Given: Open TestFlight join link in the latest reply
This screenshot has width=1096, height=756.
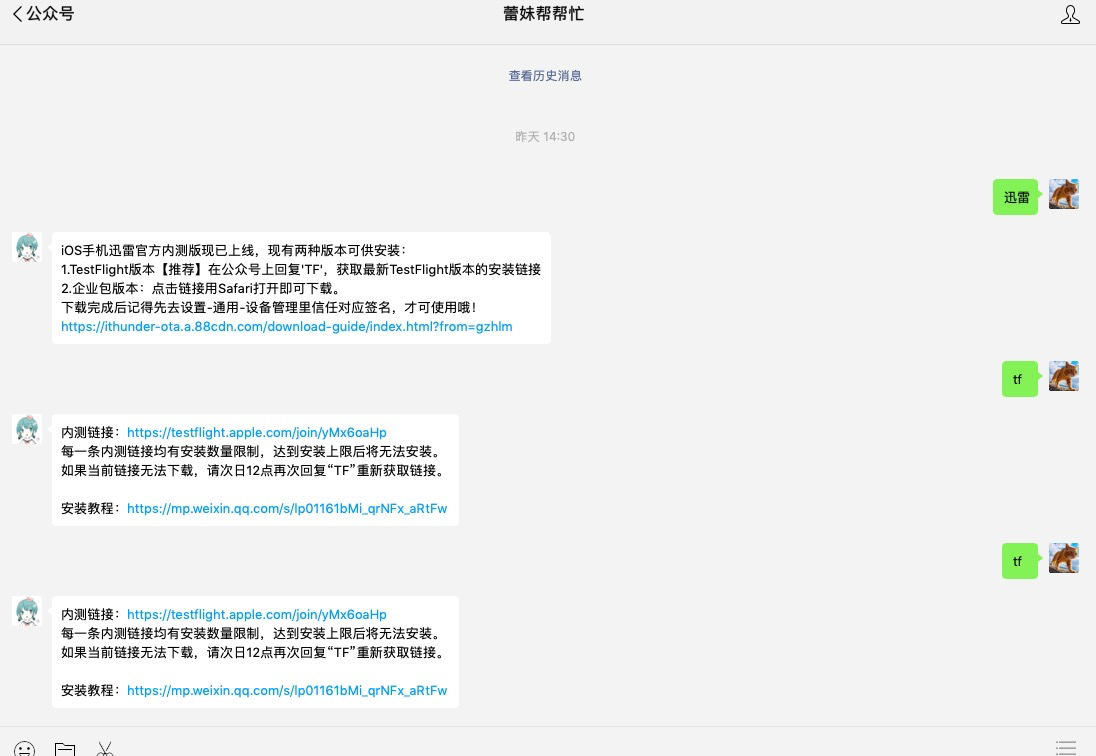Looking at the screenshot, I should coord(257,615).
